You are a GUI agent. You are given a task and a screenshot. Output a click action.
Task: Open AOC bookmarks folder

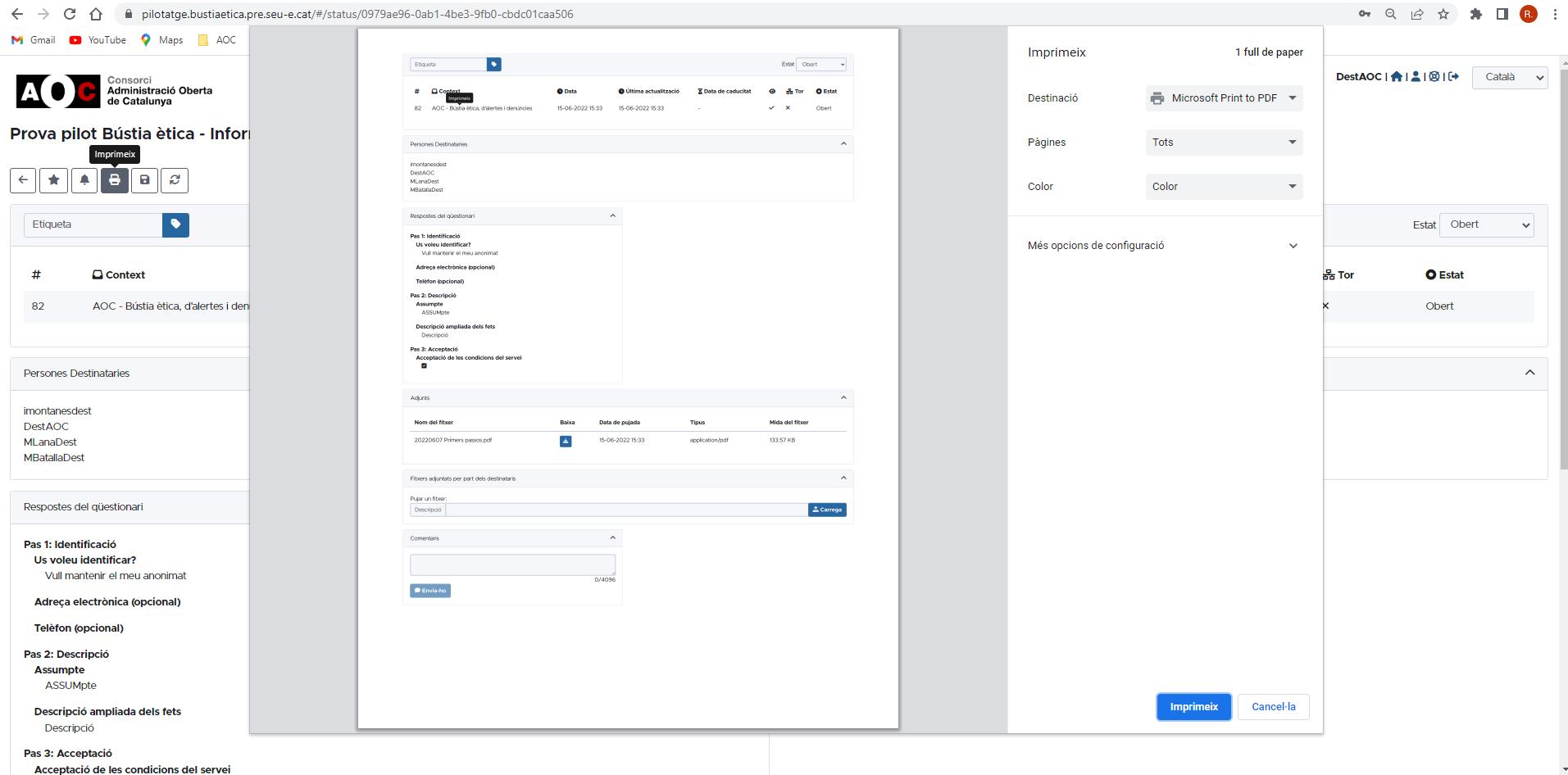coord(217,40)
